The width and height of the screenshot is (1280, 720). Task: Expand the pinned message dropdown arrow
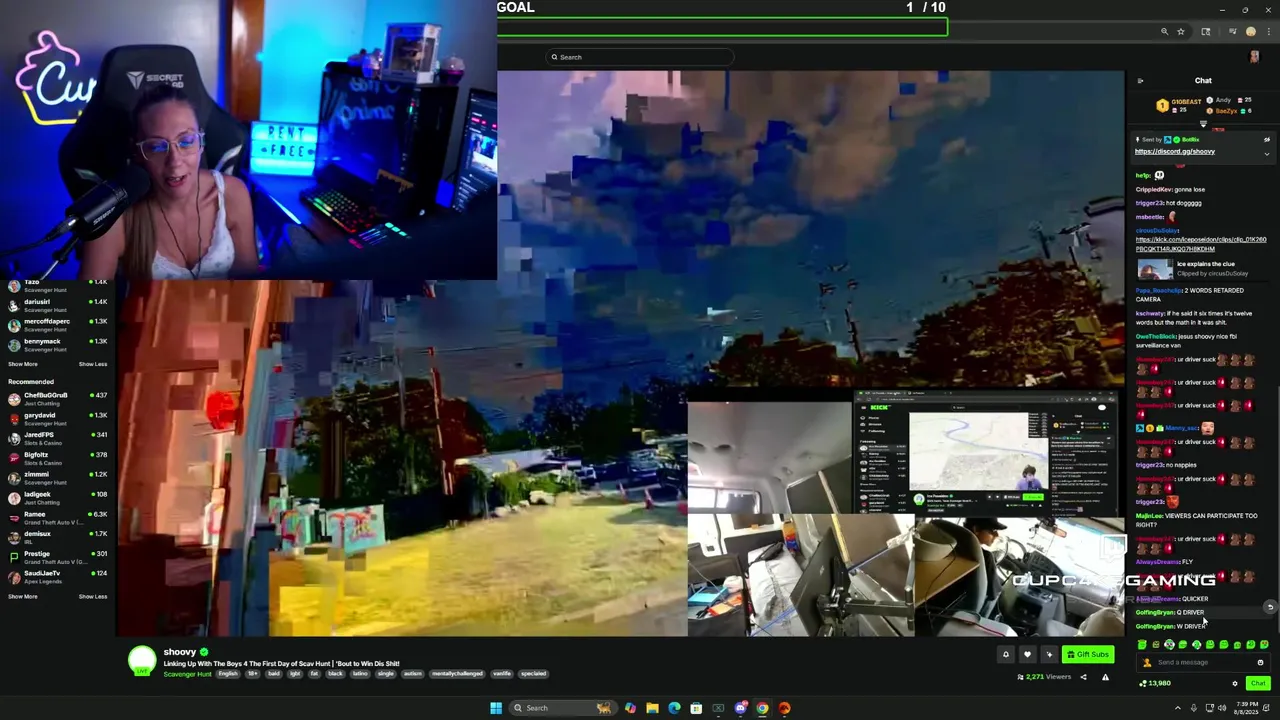coord(1266,154)
